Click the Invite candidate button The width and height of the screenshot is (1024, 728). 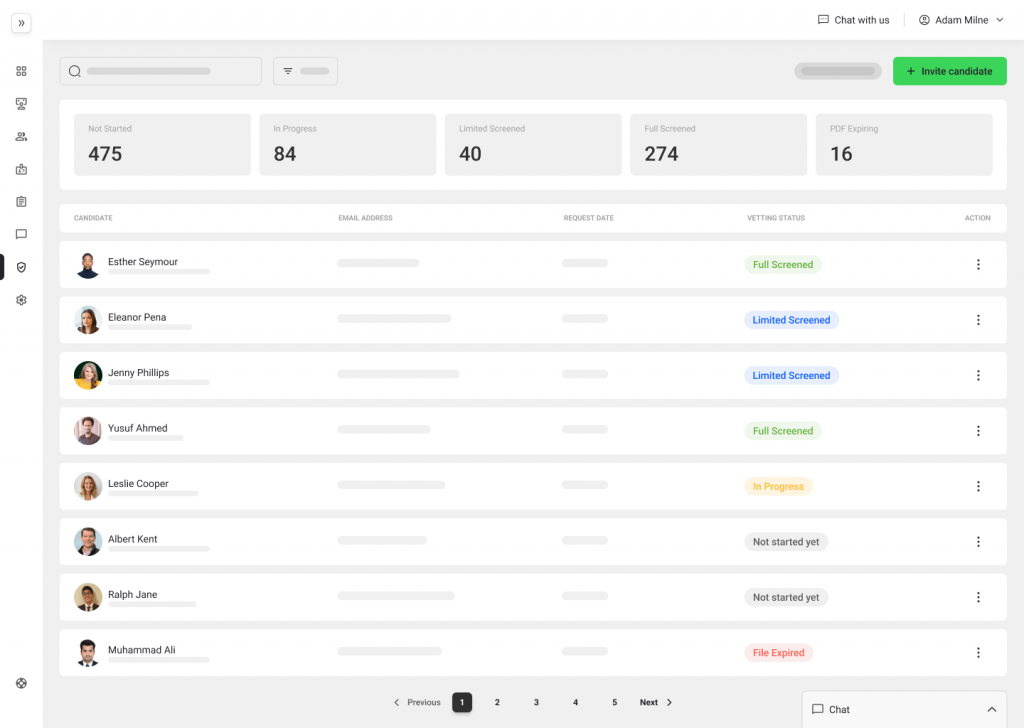949,71
